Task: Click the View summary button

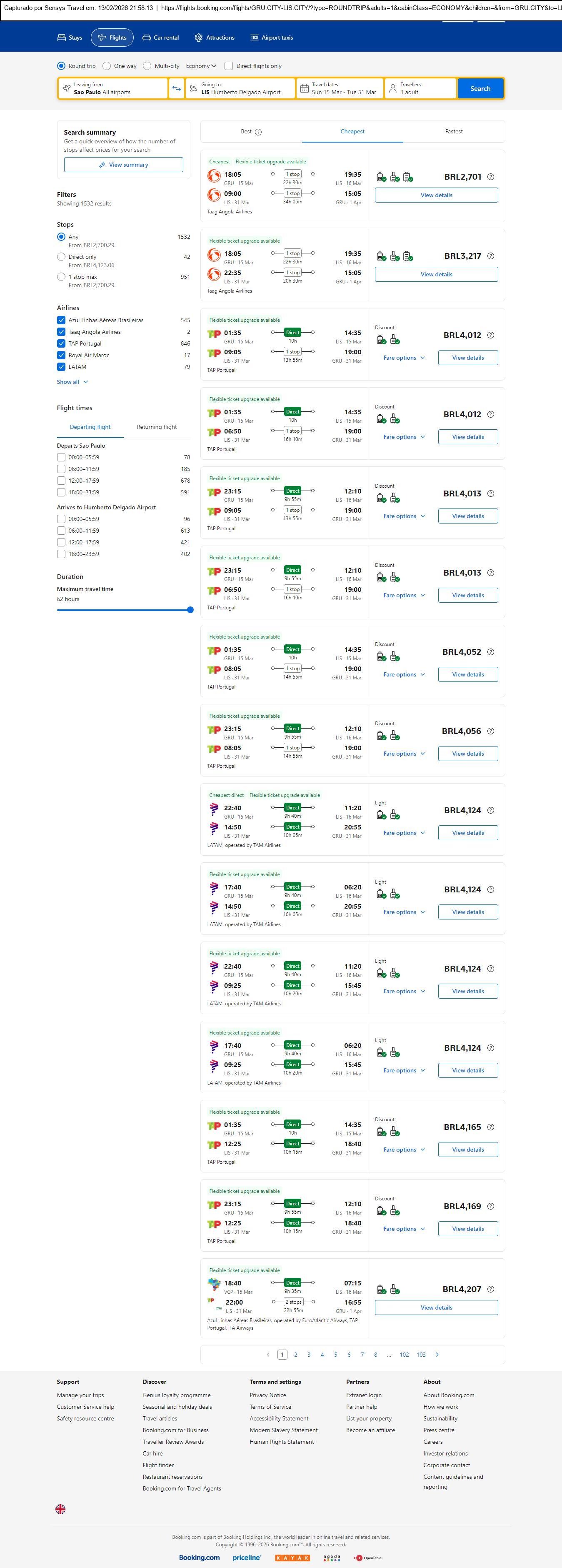Action: click(123, 165)
